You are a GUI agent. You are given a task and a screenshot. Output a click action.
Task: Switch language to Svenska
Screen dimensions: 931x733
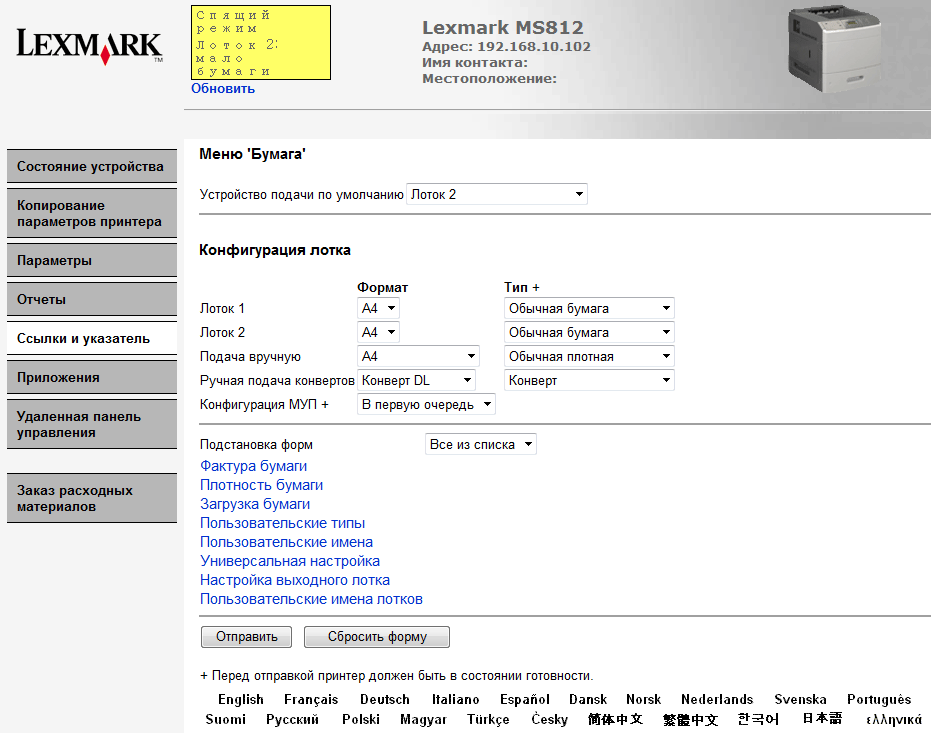click(x=800, y=699)
